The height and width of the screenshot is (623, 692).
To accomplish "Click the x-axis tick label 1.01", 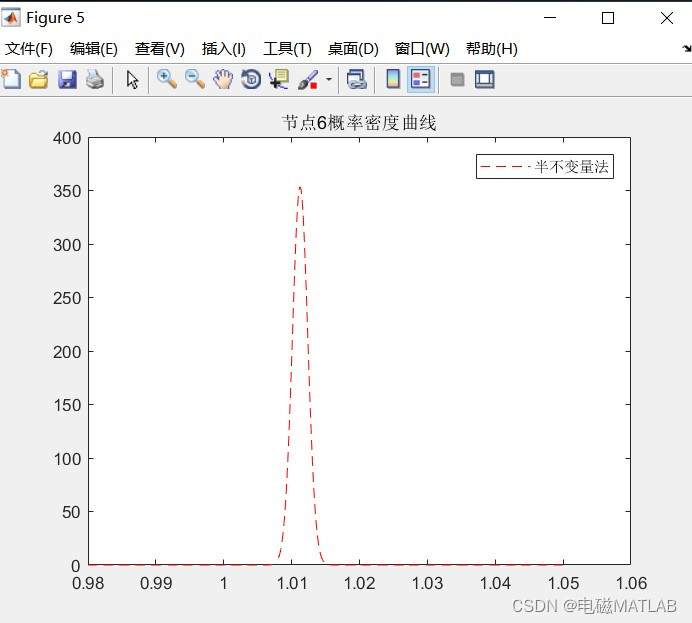I will coord(292,583).
